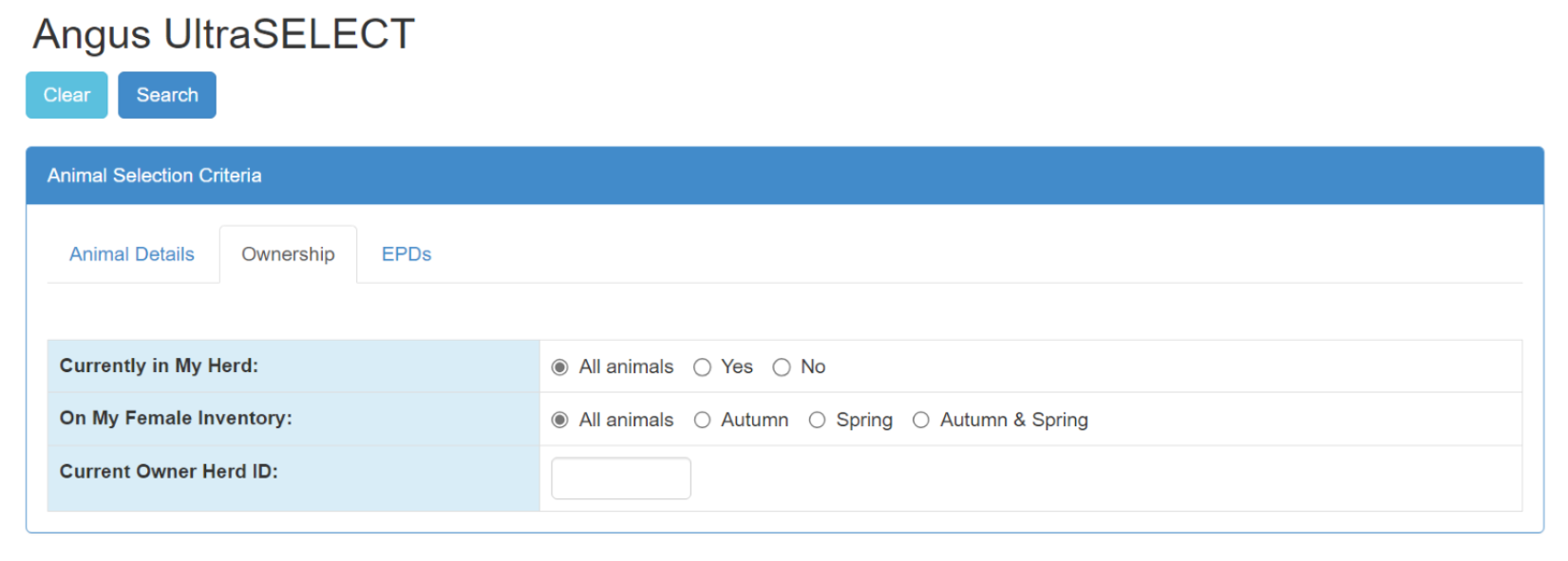
Task: Select All animals for Currently in My Herd
Action: (559, 367)
